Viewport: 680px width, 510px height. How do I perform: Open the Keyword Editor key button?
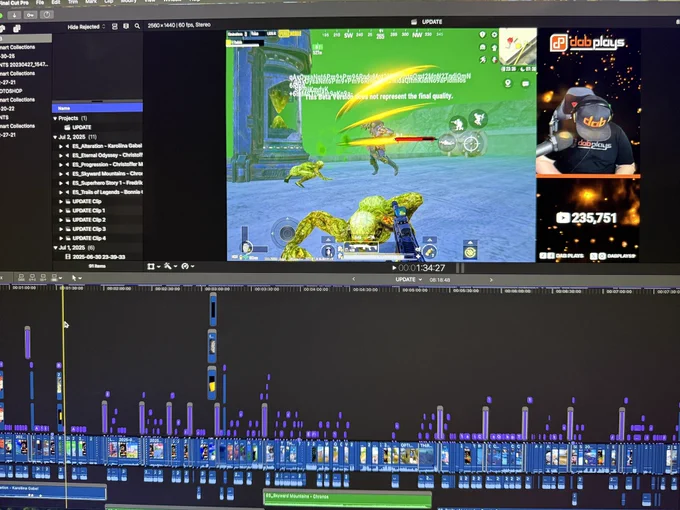pos(30,15)
